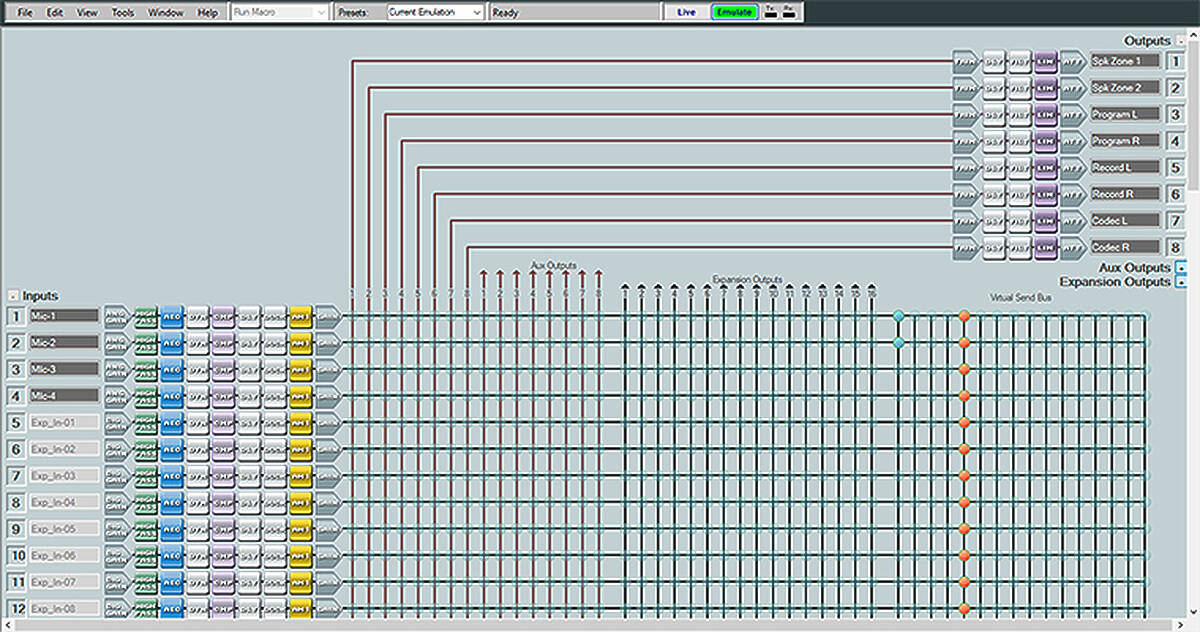Open the ATT block for Record L
The image size is (1200, 632).
[1072, 167]
